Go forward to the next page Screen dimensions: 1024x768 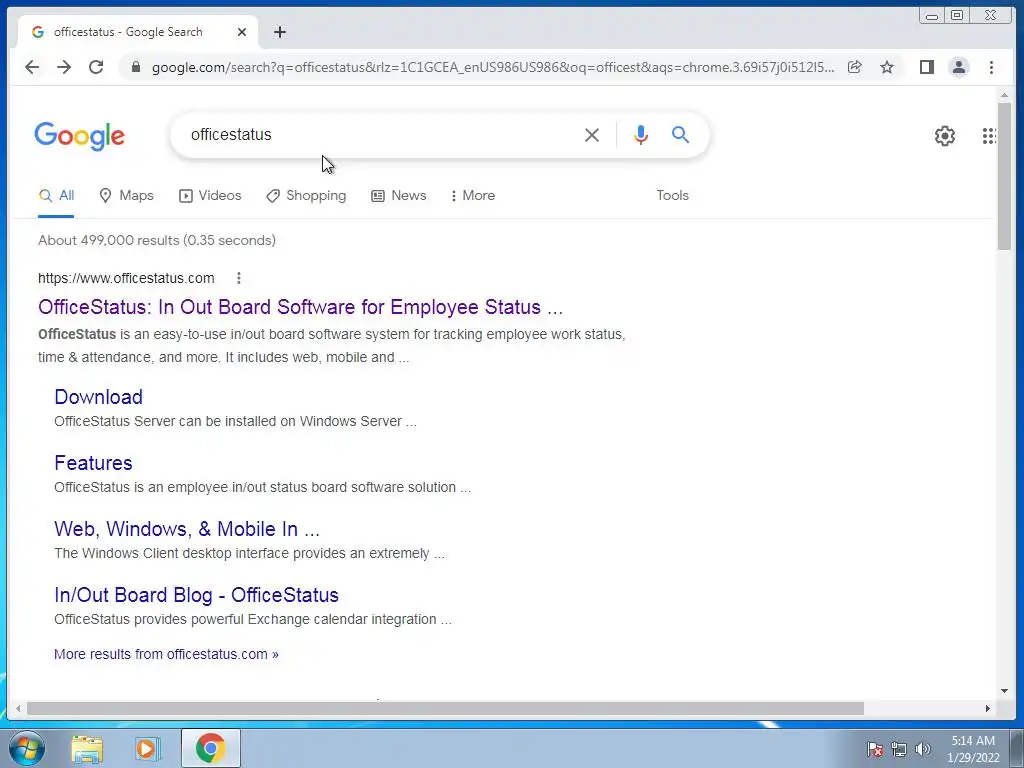click(64, 67)
